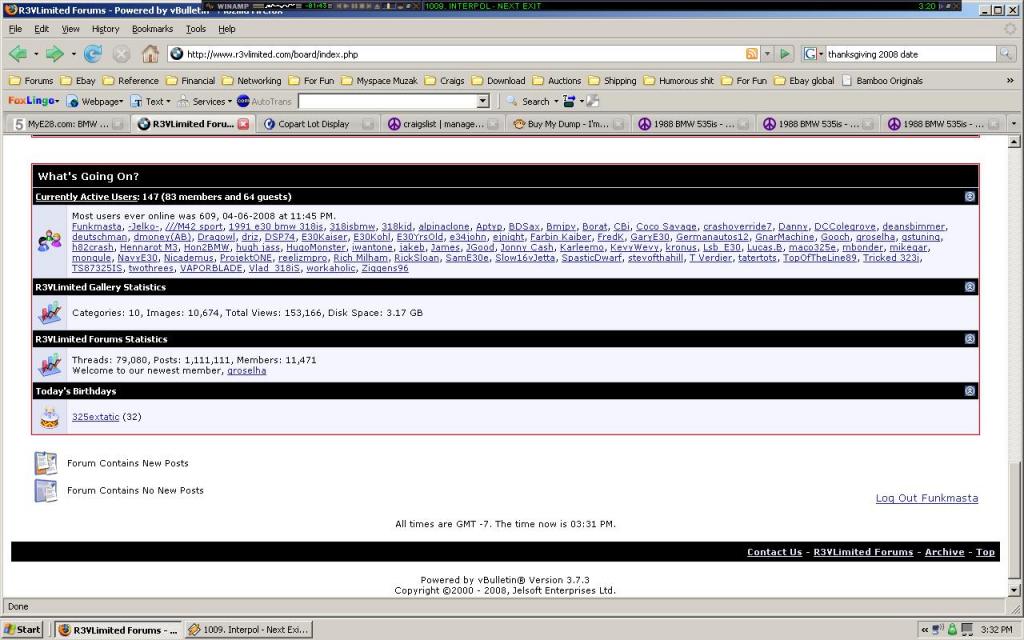Open newest member groselha's profile link
The image size is (1024, 640).
(x=246, y=371)
